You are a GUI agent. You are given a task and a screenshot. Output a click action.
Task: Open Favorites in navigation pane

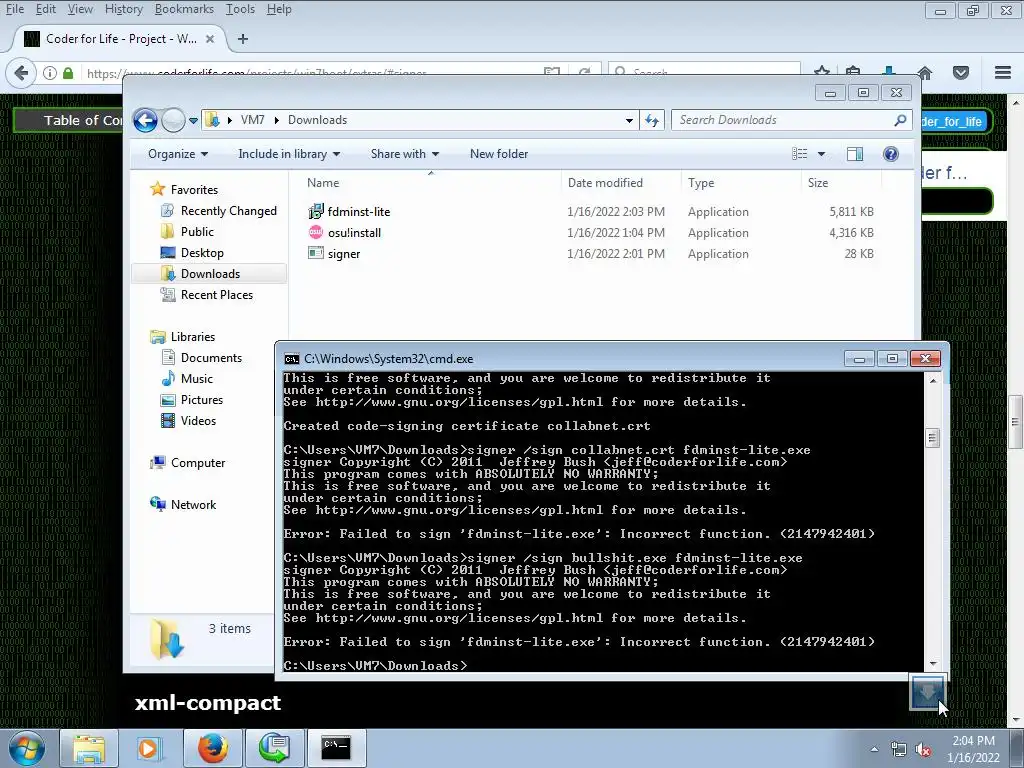[194, 189]
